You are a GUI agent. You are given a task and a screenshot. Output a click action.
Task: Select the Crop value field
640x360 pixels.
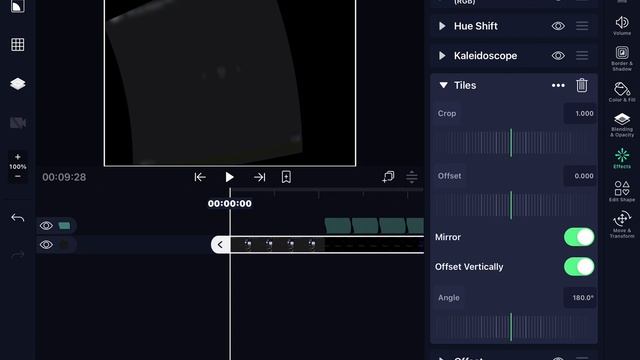[x=580, y=113]
